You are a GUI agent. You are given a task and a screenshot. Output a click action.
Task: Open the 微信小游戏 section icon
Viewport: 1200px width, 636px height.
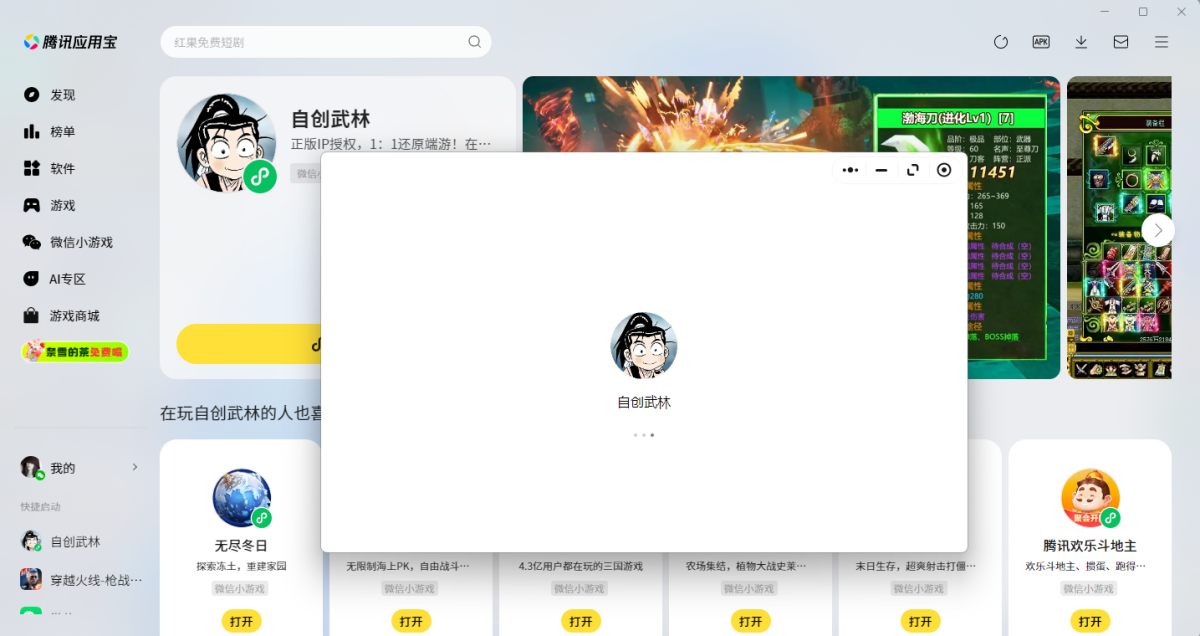pyautogui.click(x=31, y=242)
